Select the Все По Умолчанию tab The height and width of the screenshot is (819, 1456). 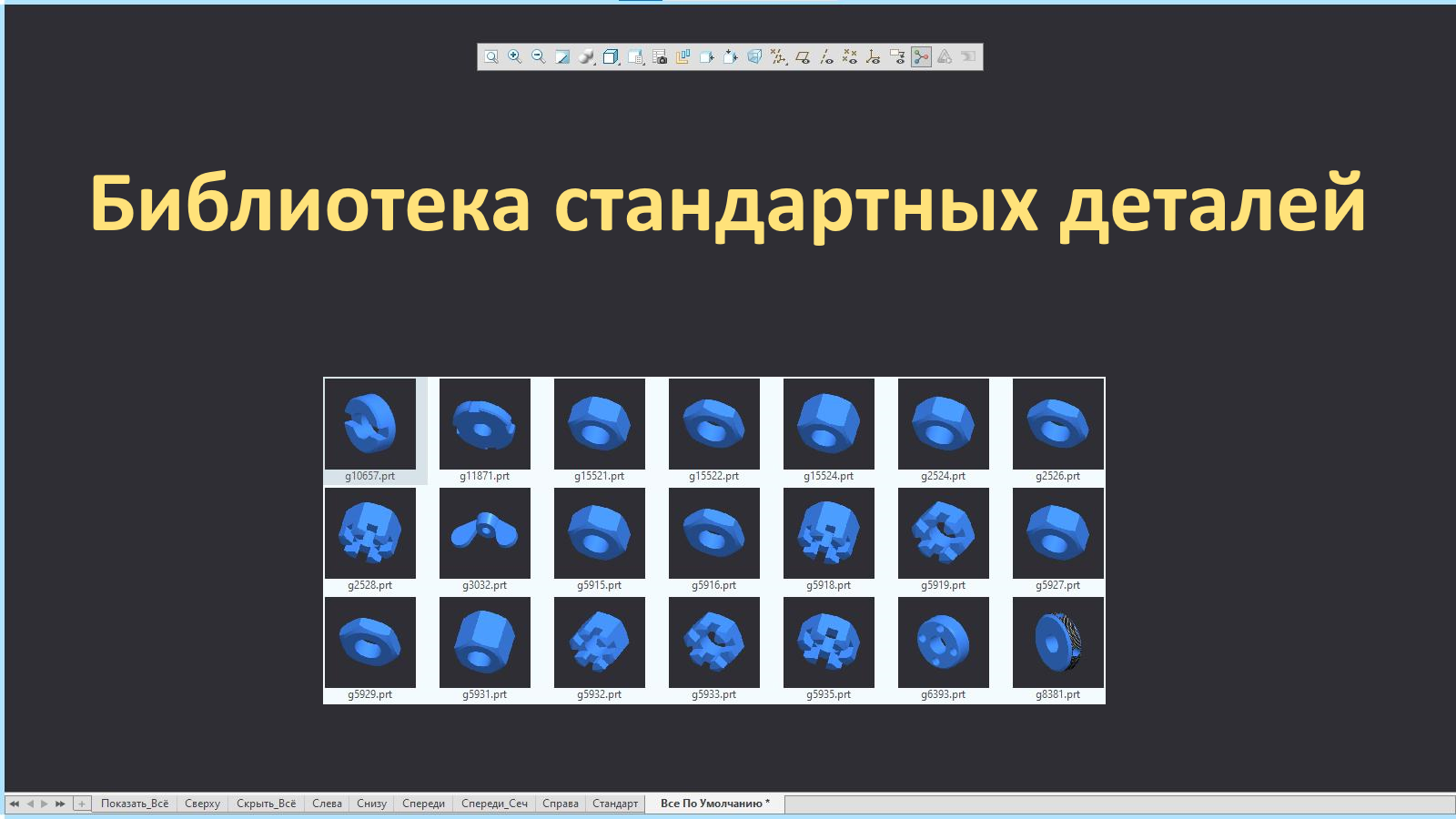(x=713, y=804)
